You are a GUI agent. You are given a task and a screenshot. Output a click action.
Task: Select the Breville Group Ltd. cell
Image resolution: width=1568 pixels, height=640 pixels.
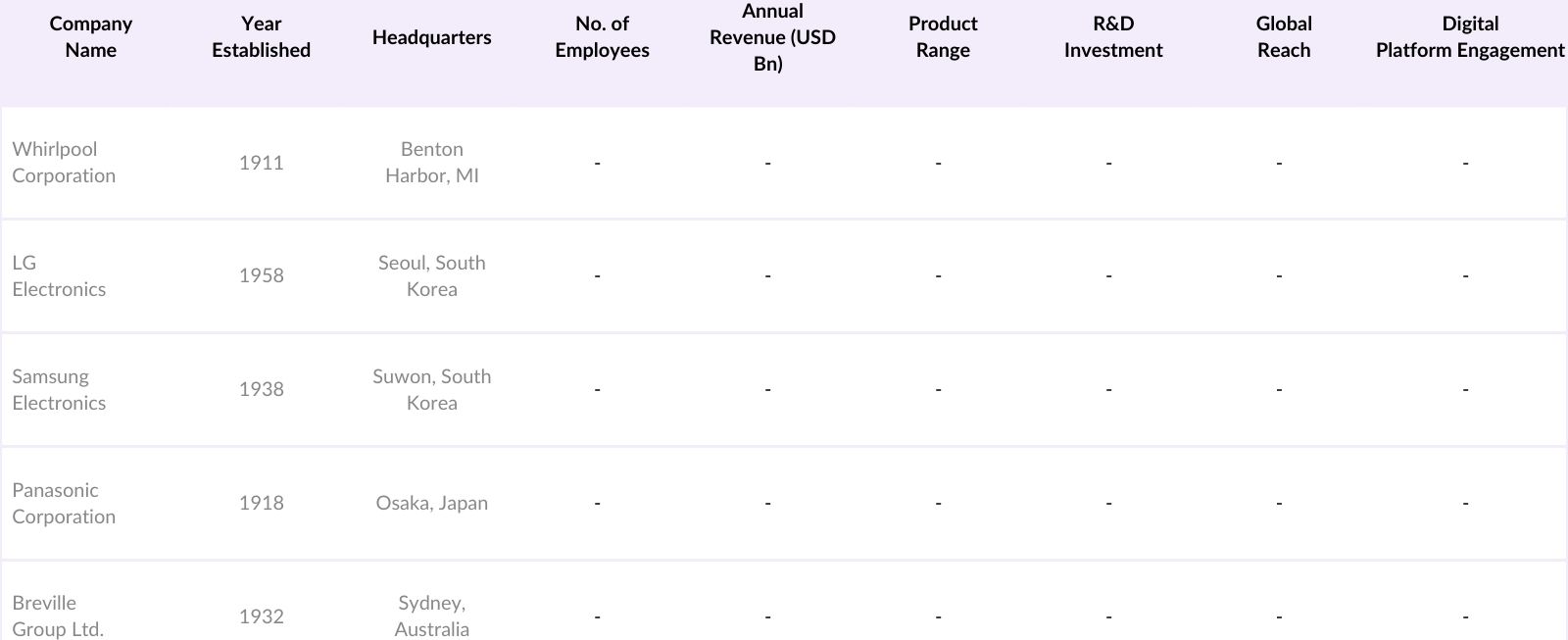coord(58,616)
